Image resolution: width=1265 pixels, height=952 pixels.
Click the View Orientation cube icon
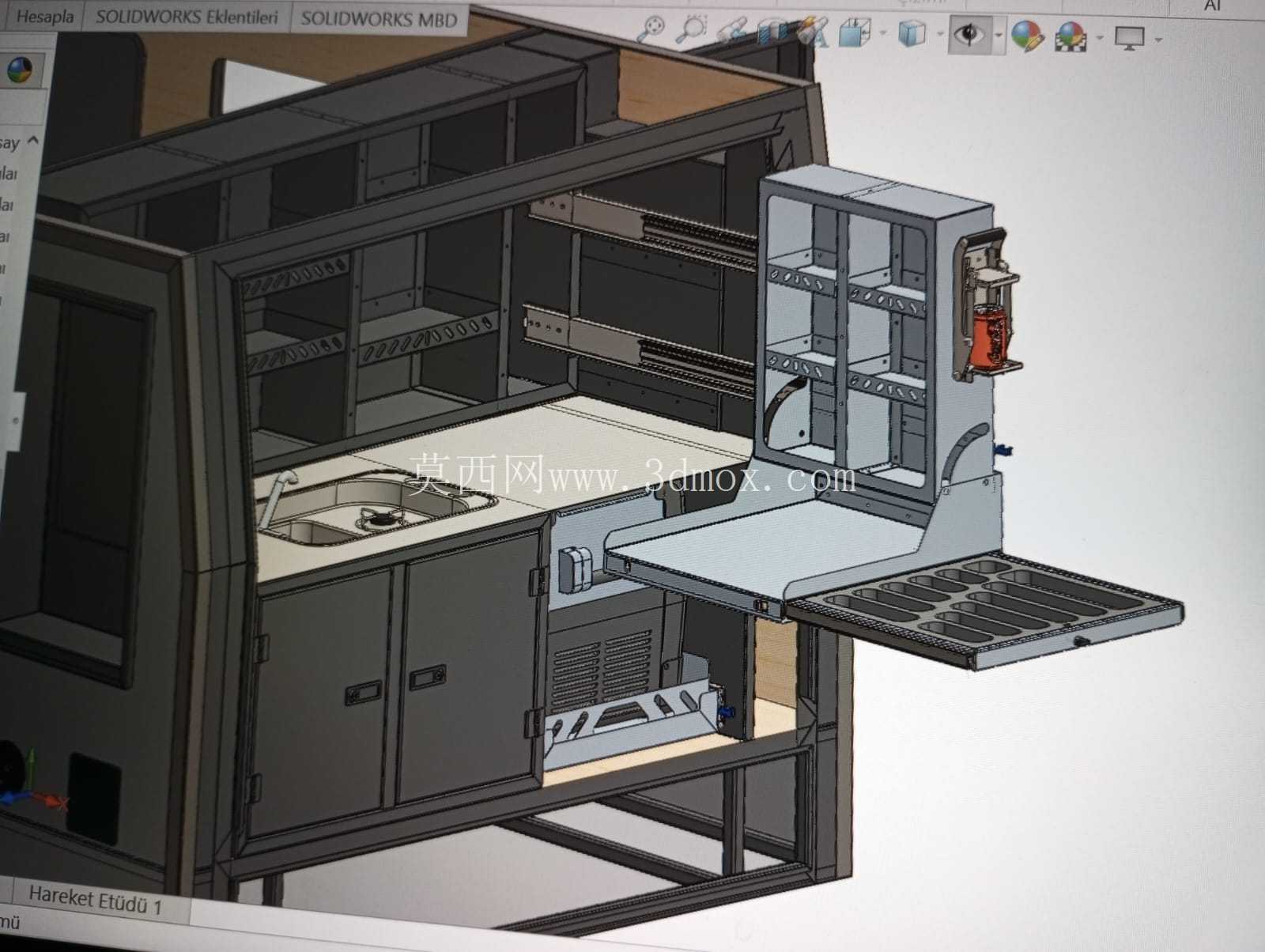coord(853,34)
